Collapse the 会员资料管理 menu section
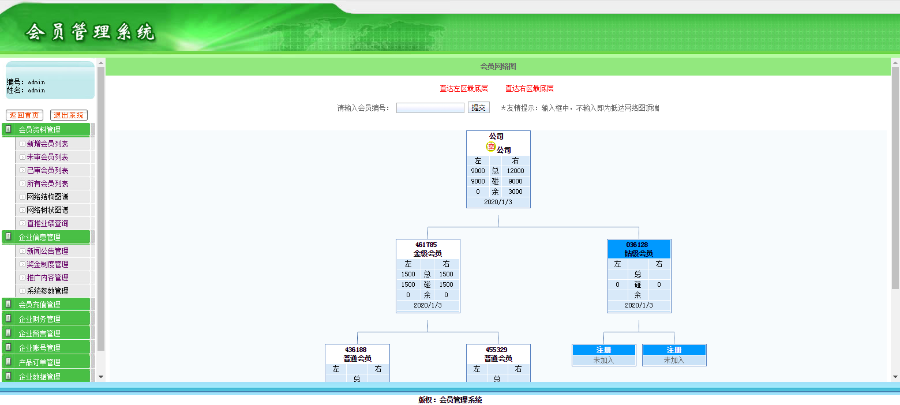The image size is (900, 405). tap(46, 130)
